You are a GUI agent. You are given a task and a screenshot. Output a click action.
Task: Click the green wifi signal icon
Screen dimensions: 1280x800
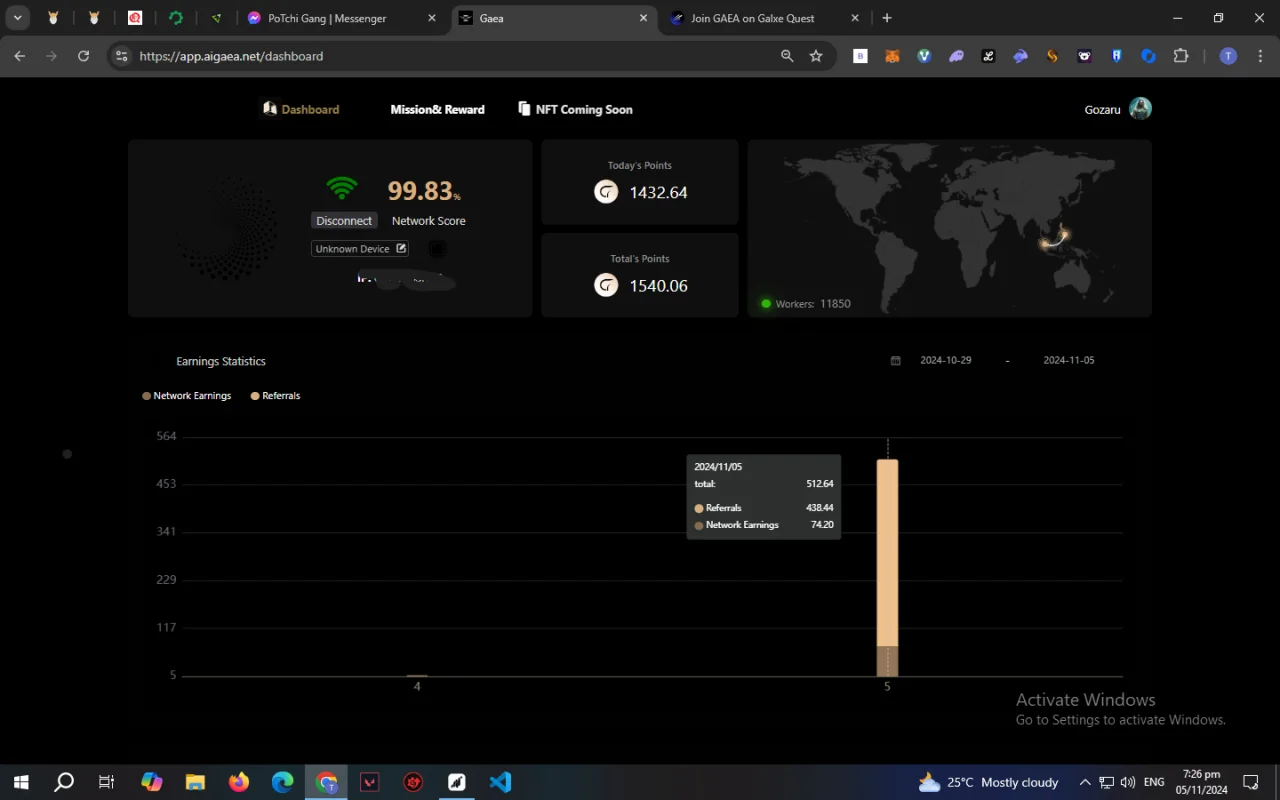[342, 188]
